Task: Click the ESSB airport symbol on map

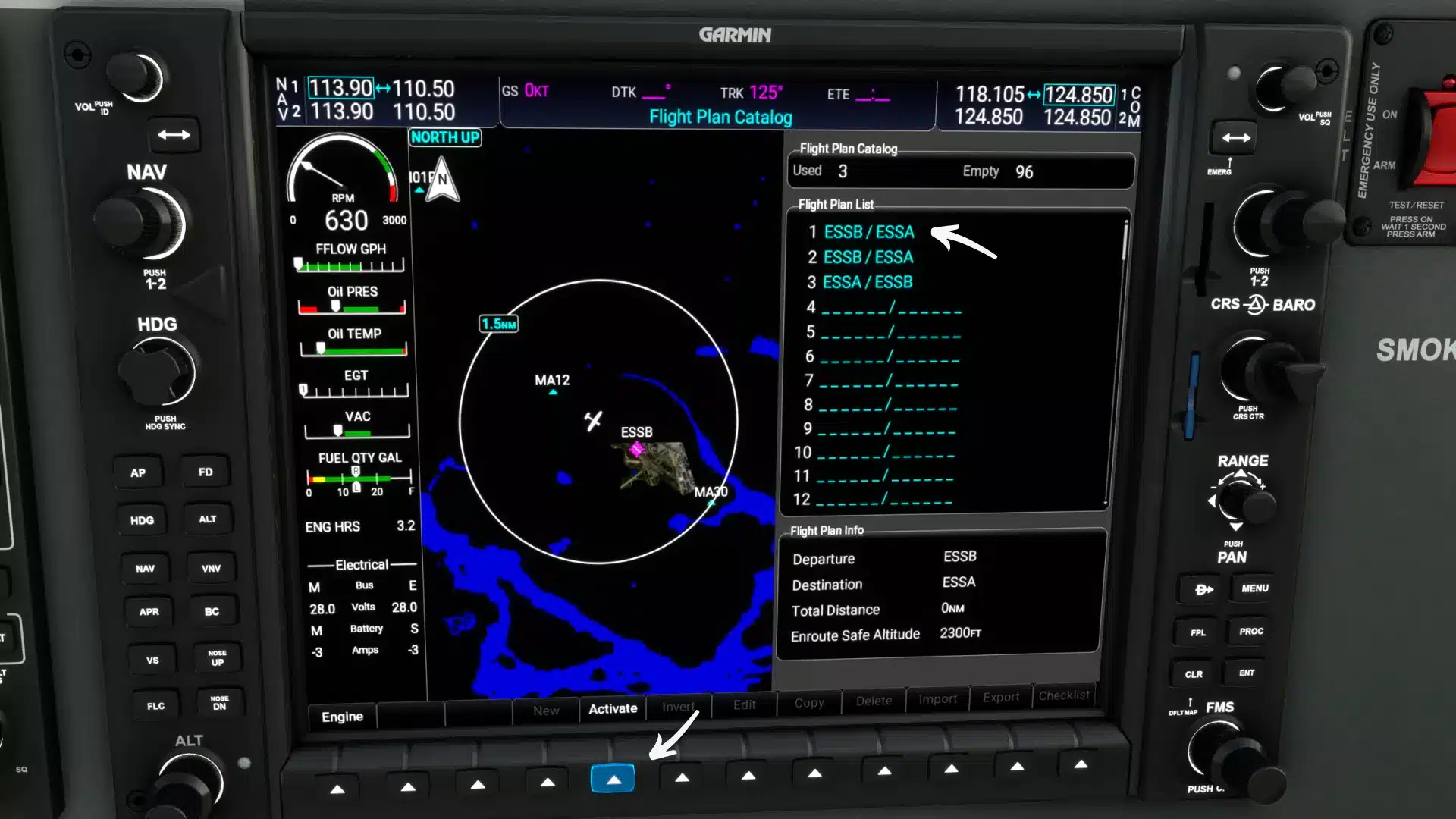Action: coord(636,449)
